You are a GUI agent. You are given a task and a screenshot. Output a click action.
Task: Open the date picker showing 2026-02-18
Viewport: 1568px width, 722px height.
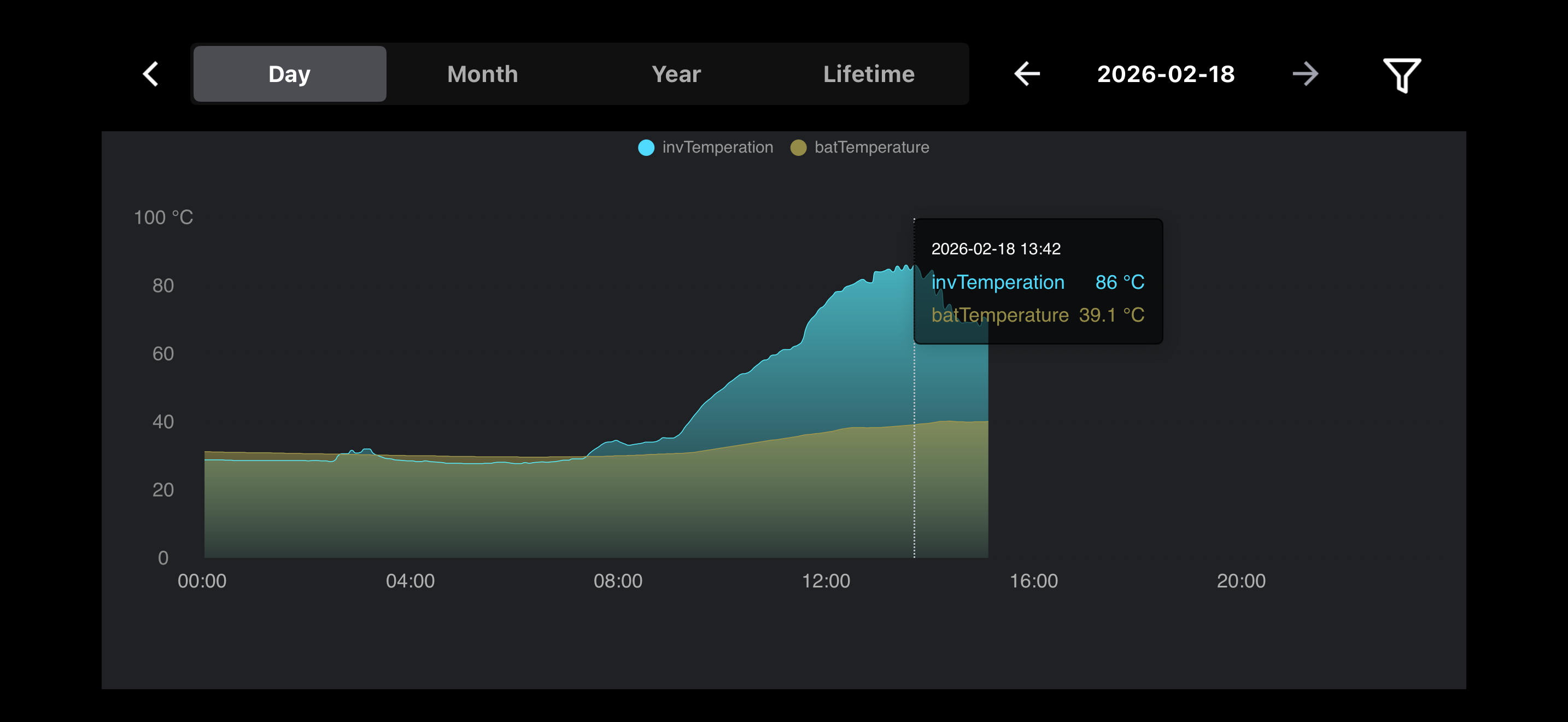click(1166, 74)
